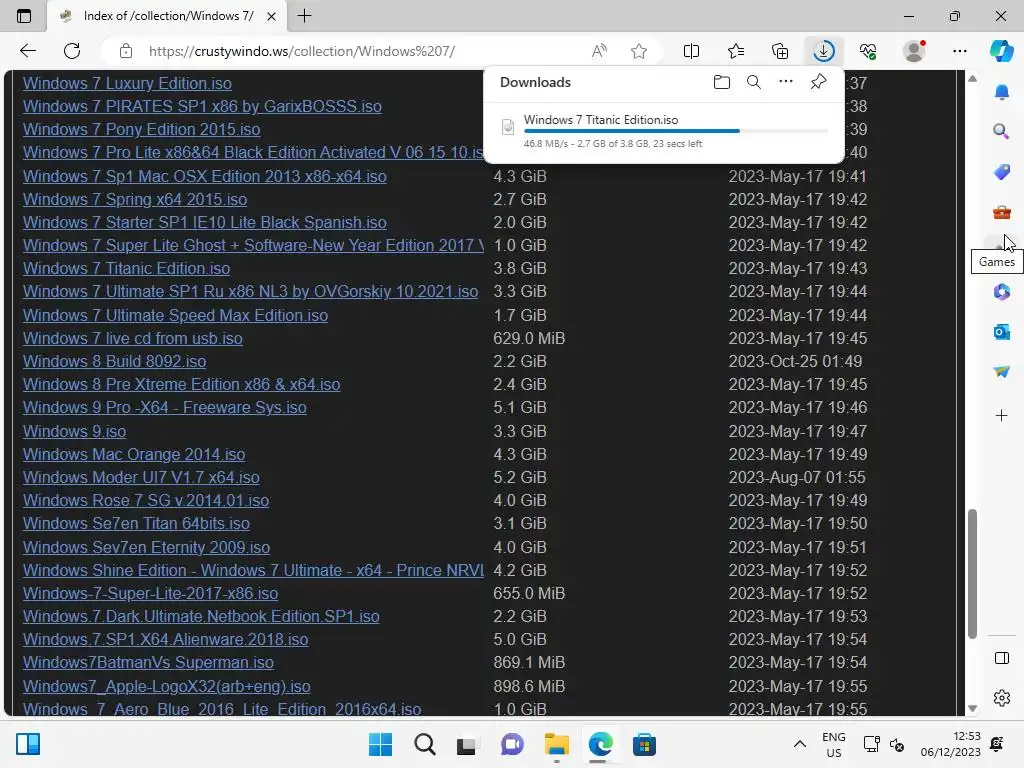
Task: Open split screen icon
Action: pos(691,51)
